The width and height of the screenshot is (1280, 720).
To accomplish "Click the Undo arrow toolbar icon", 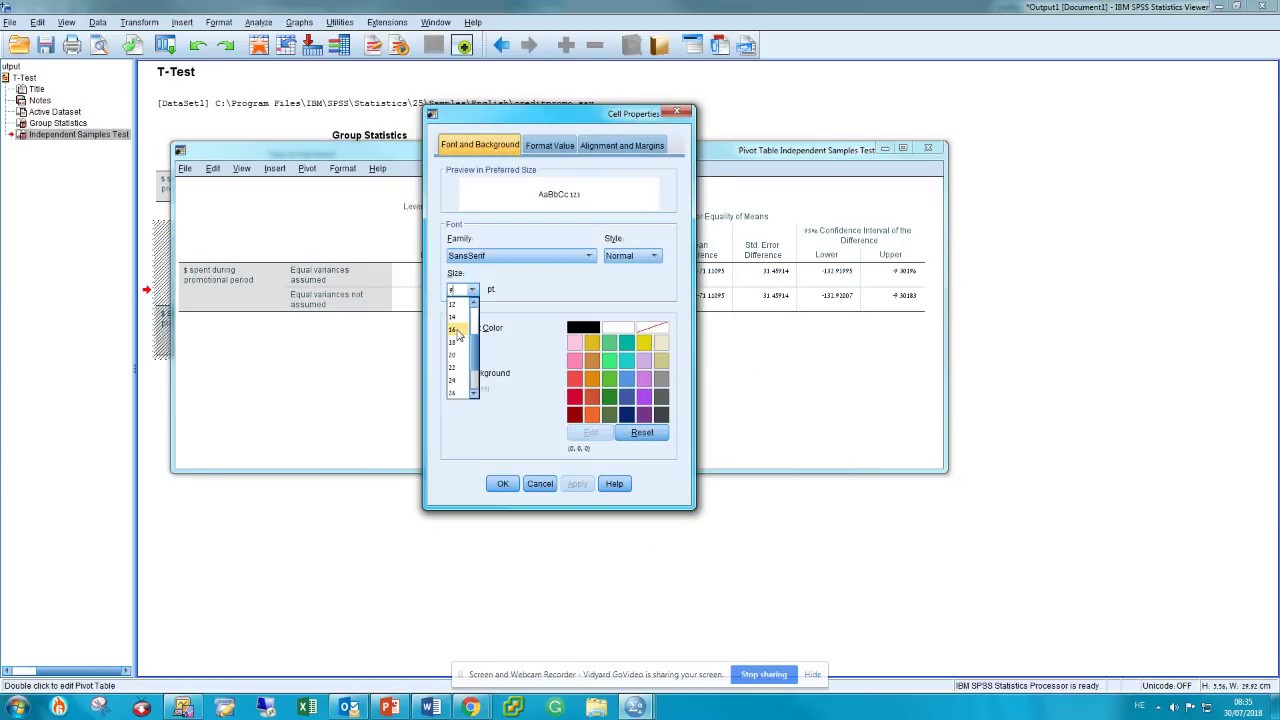I will (x=198, y=45).
